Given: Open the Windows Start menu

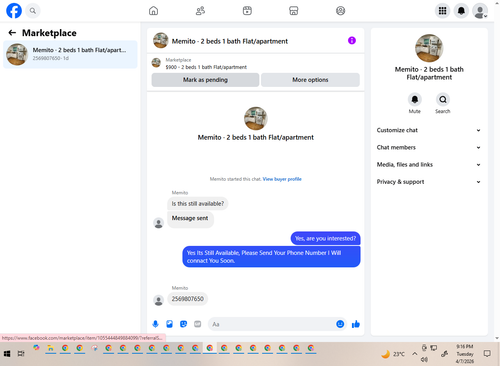Looking at the screenshot, I should click(7, 354).
